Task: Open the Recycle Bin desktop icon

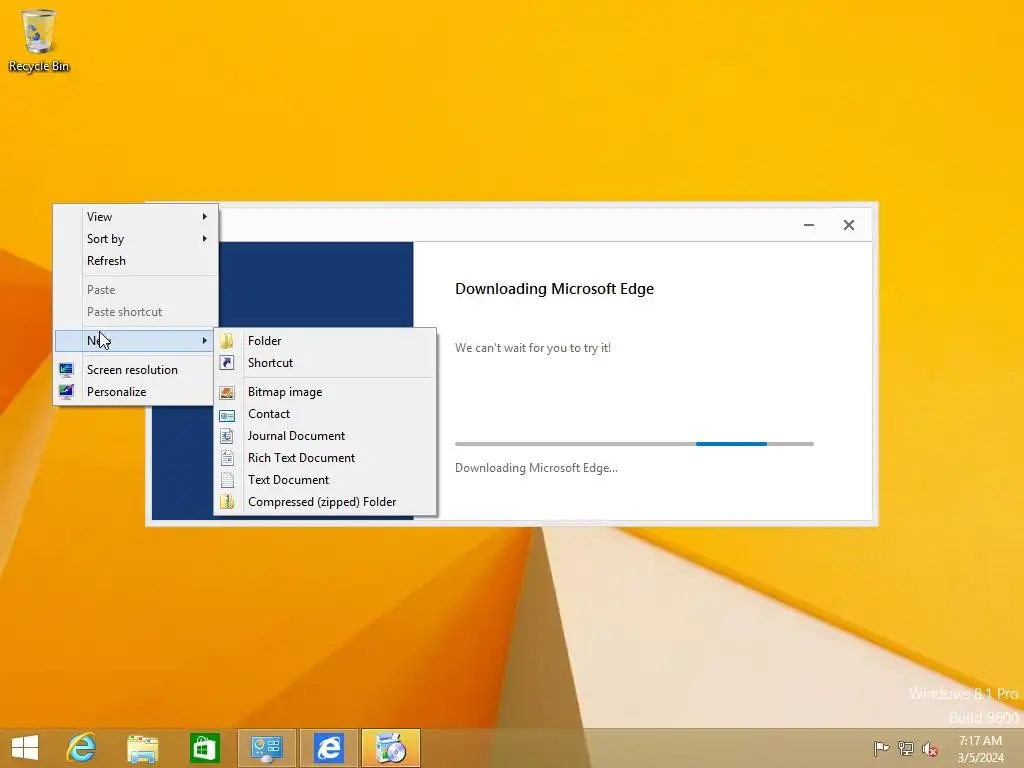Action: (39, 40)
